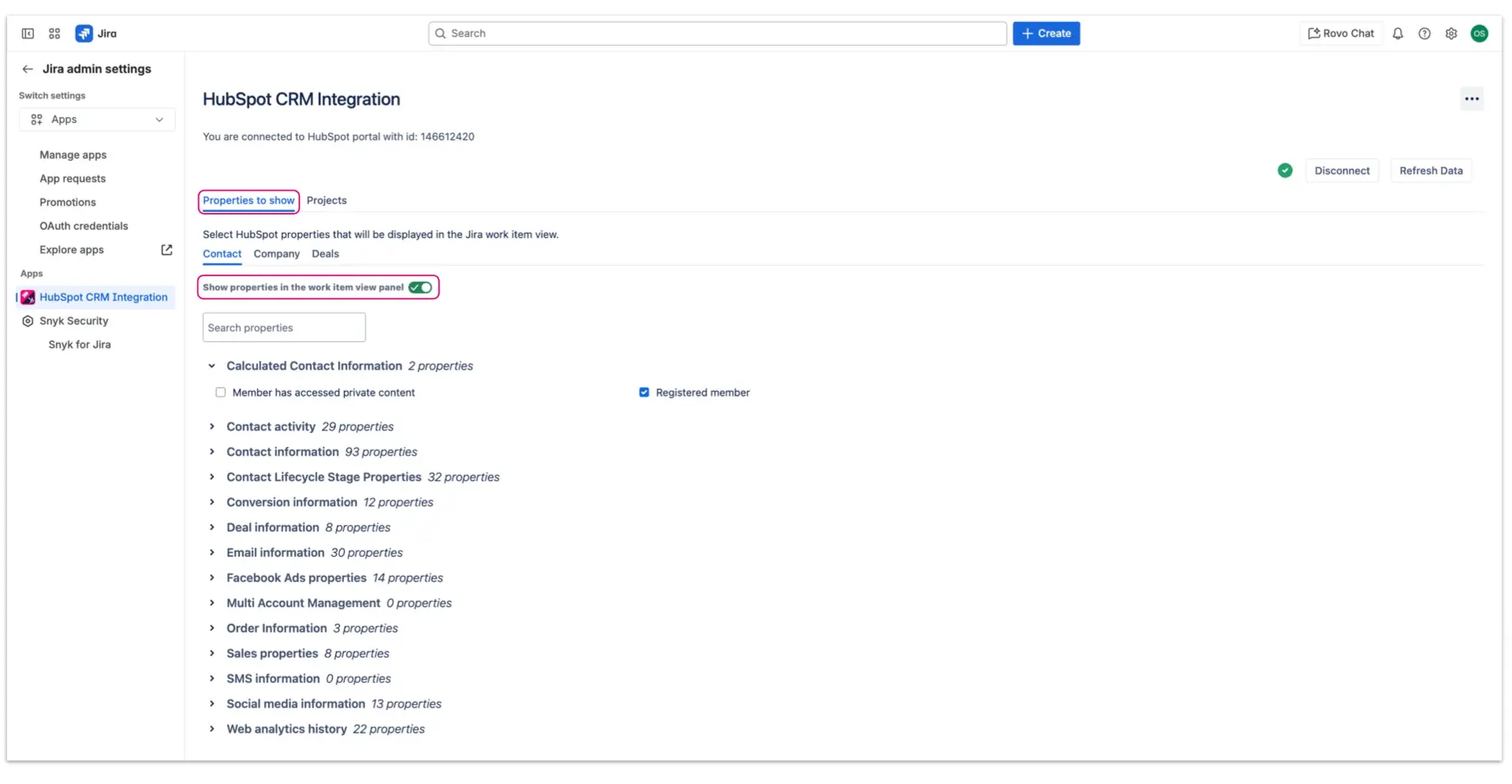Image resolution: width=1512 pixels, height=784 pixels.
Task: Collapse the left sidebar panel
Action: coord(27,33)
